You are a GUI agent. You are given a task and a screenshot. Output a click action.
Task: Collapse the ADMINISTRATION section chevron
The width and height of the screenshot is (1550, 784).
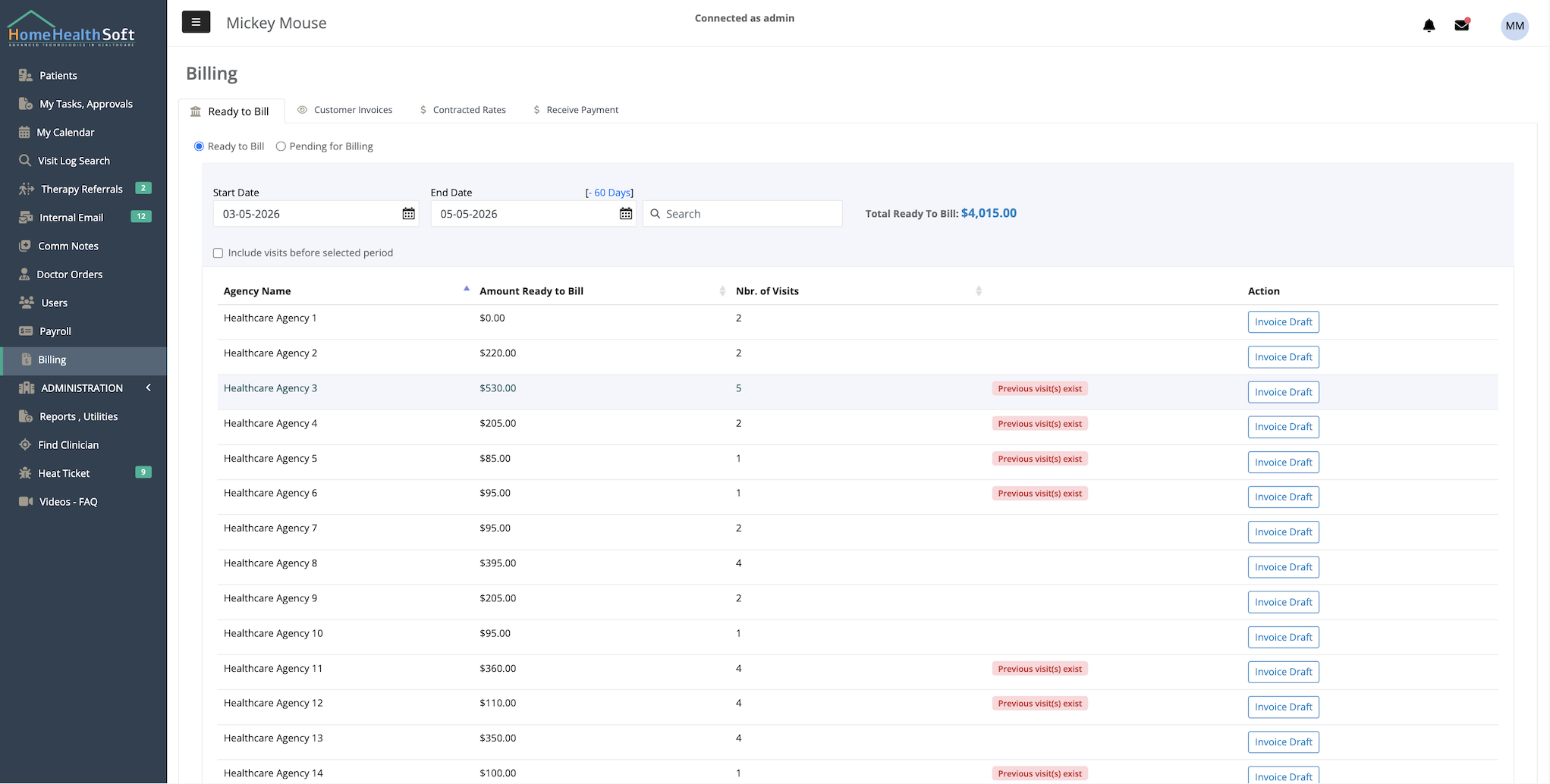(149, 387)
